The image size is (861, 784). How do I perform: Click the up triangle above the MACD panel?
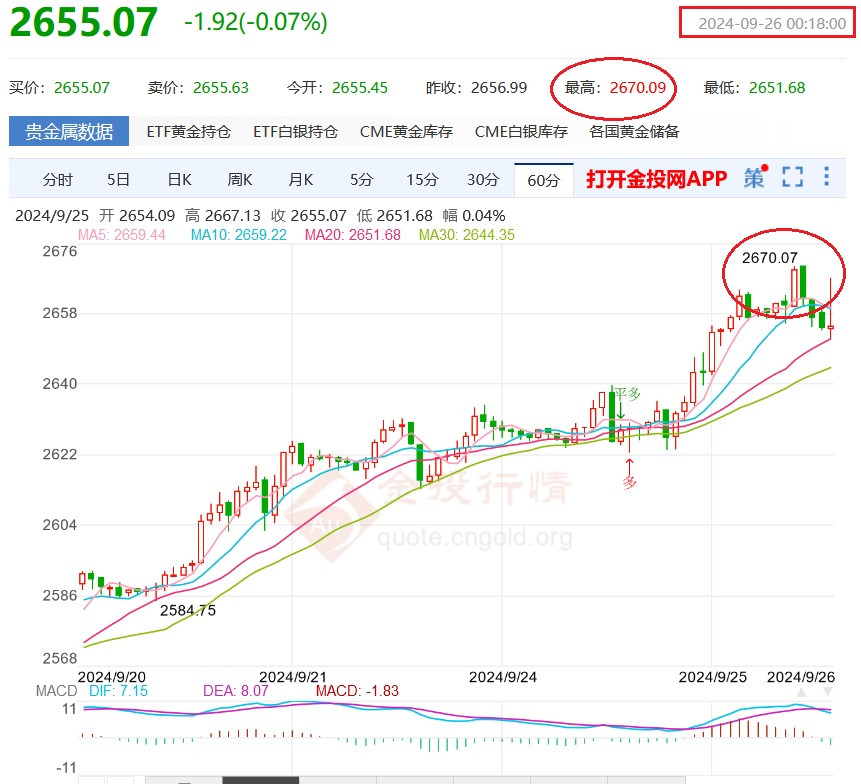[802, 692]
